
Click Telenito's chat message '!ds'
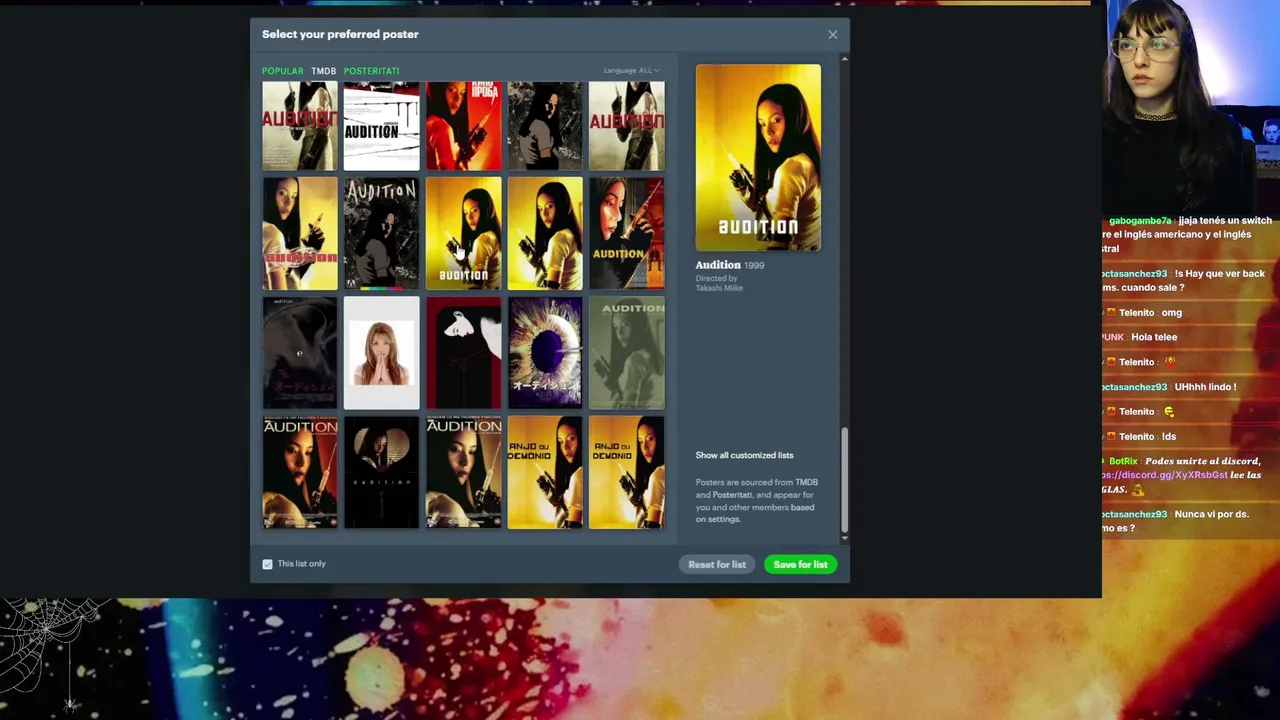pos(1169,437)
